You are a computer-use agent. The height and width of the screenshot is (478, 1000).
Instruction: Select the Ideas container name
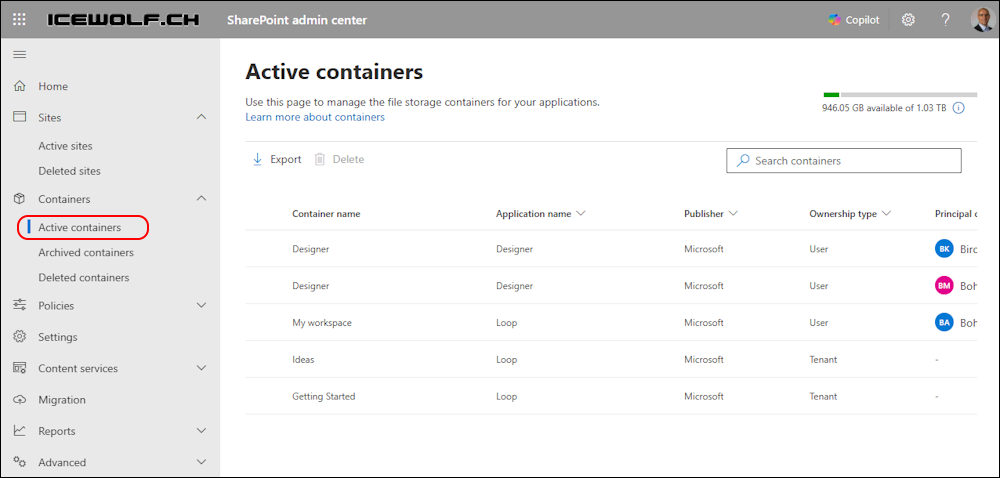point(303,359)
